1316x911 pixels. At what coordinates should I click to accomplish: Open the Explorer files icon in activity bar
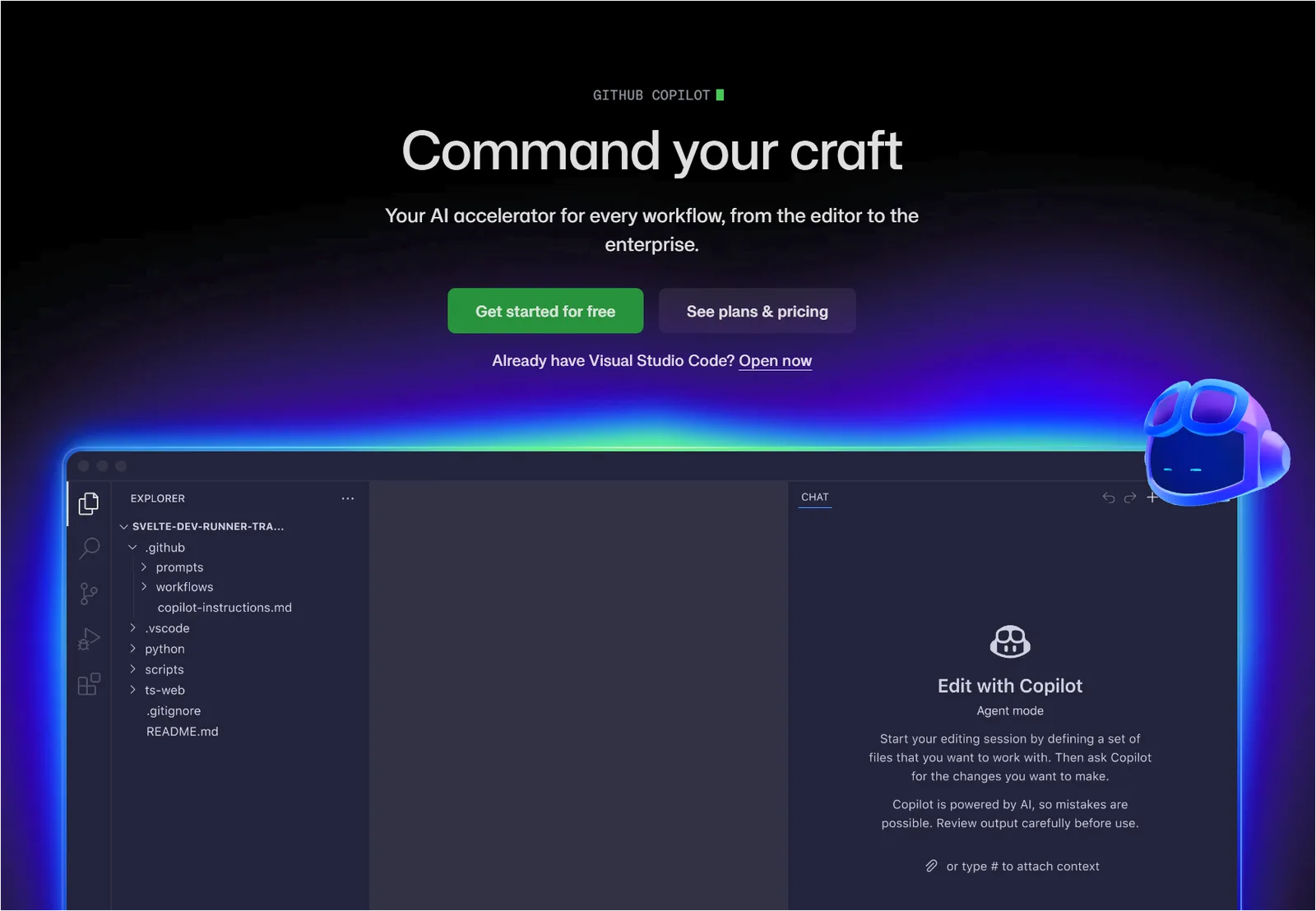click(x=89, y=503)
